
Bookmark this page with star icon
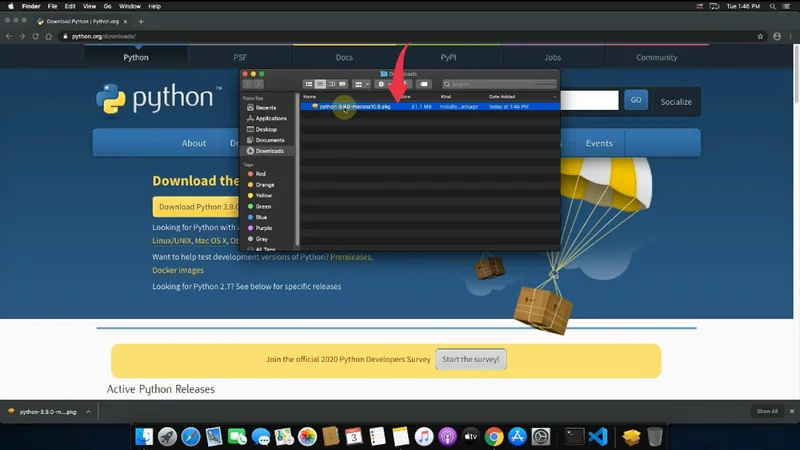761,36
